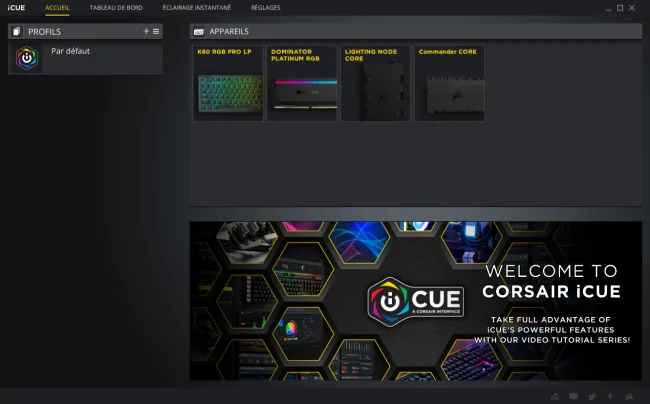Open the profiles list menu icon
This screenshot has width=650, height=404.
click(156, 31)
